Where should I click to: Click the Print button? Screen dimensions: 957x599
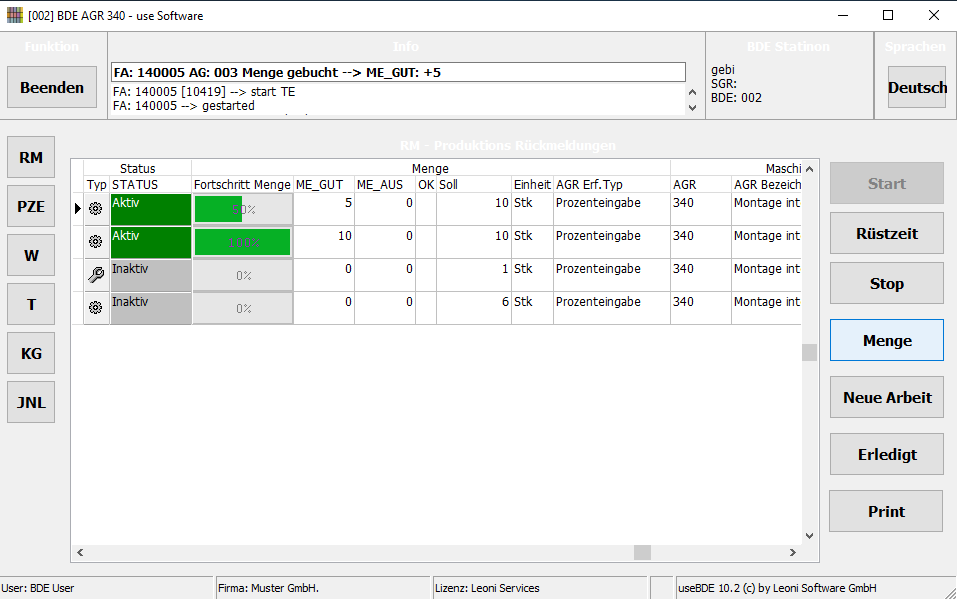886,511
